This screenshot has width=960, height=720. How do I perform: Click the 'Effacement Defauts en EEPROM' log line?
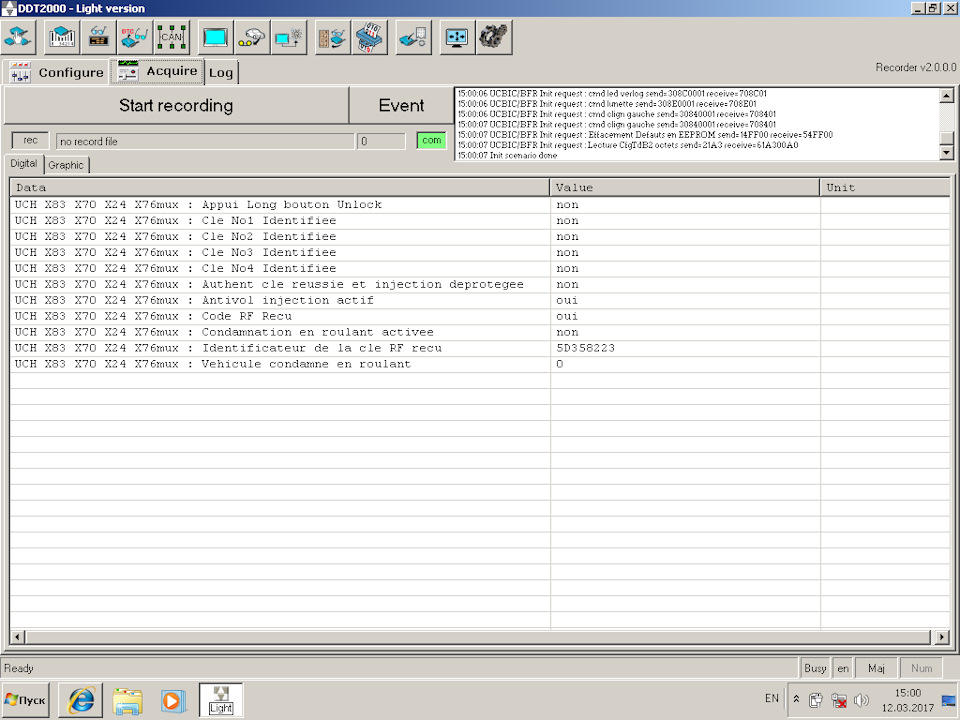(x=645, y=135)
